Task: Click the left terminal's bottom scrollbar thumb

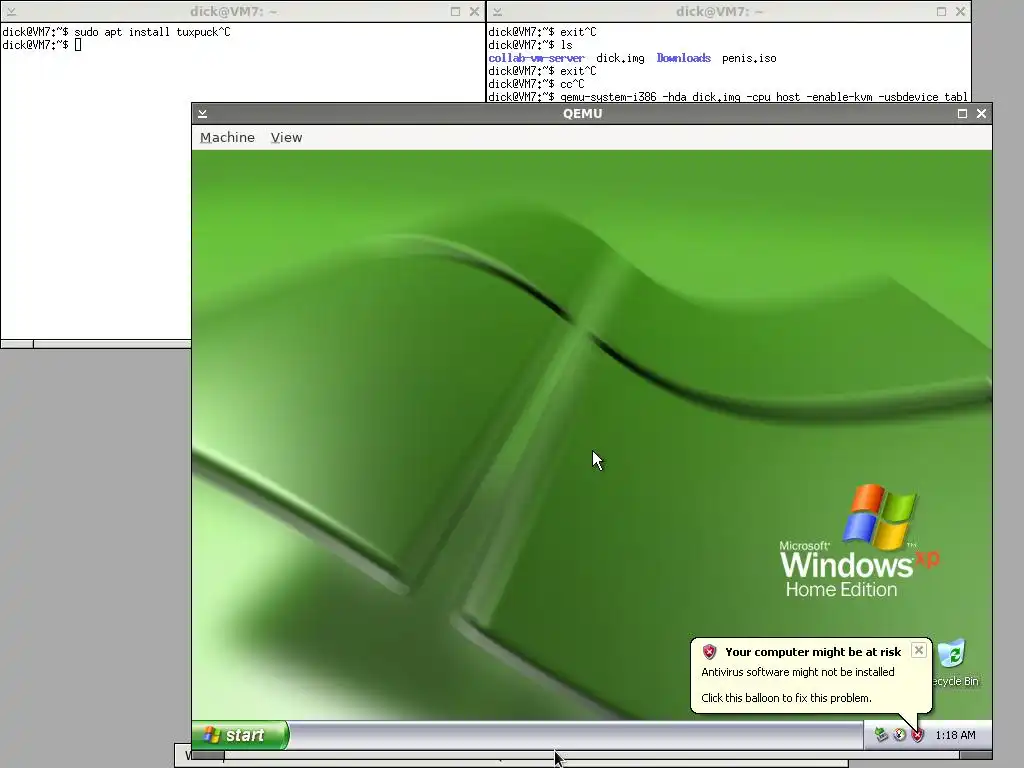Action: (17, 344)
